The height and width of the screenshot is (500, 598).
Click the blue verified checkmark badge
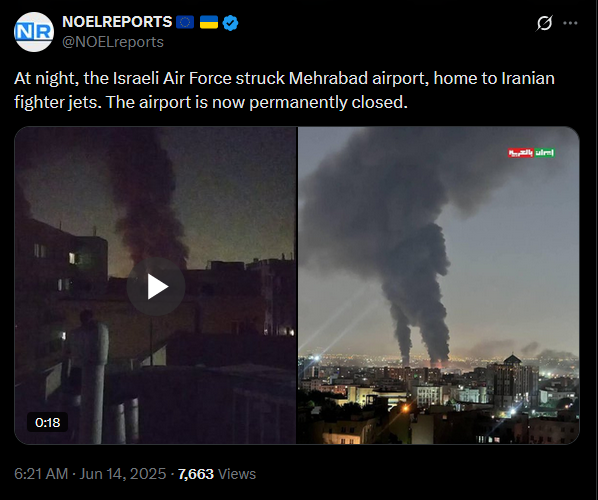230,23
